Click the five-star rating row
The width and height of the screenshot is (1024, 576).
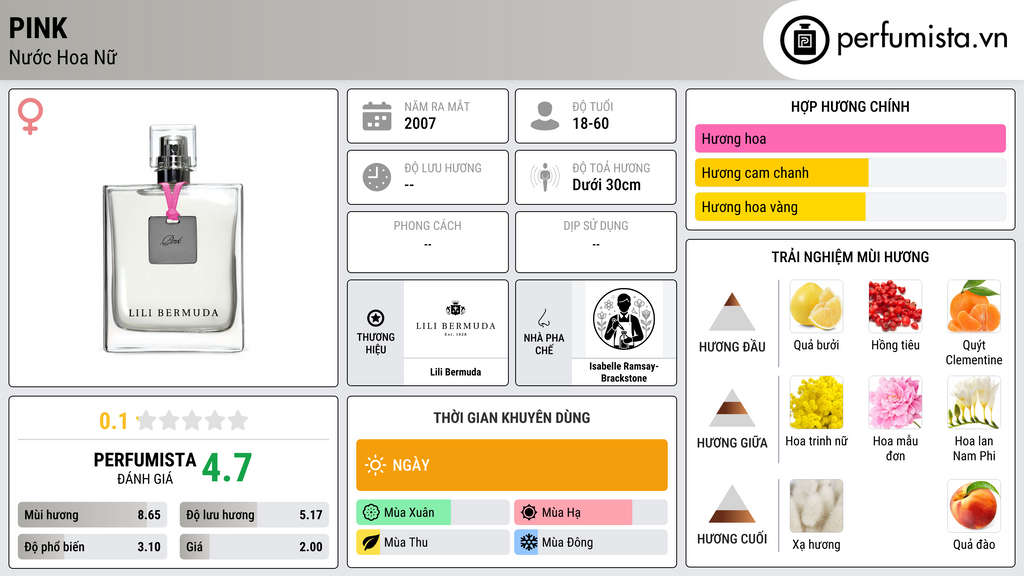[193, 420]
